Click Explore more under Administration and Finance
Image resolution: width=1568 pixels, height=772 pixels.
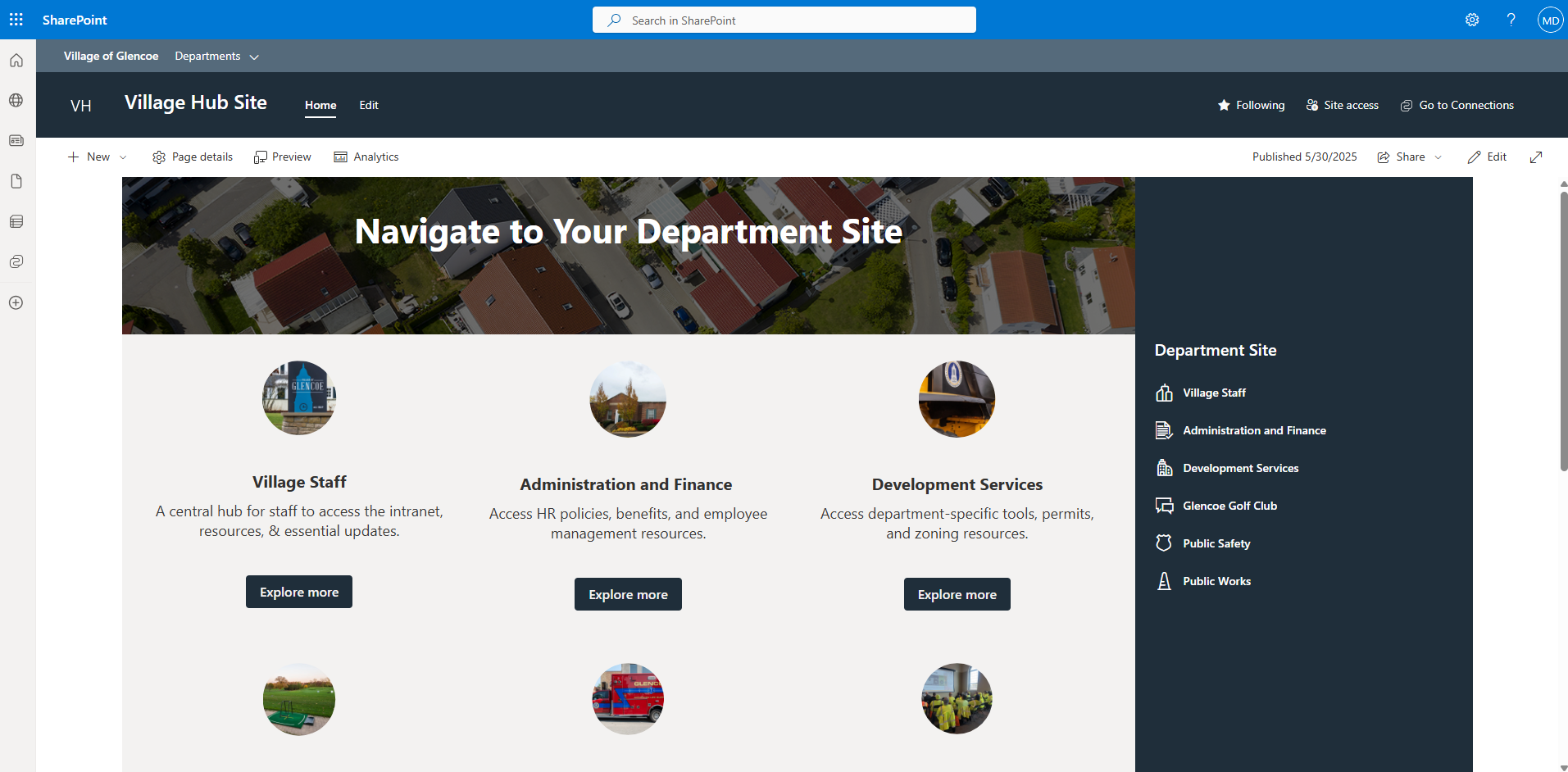pyautogui.click(x=628, y=594)
